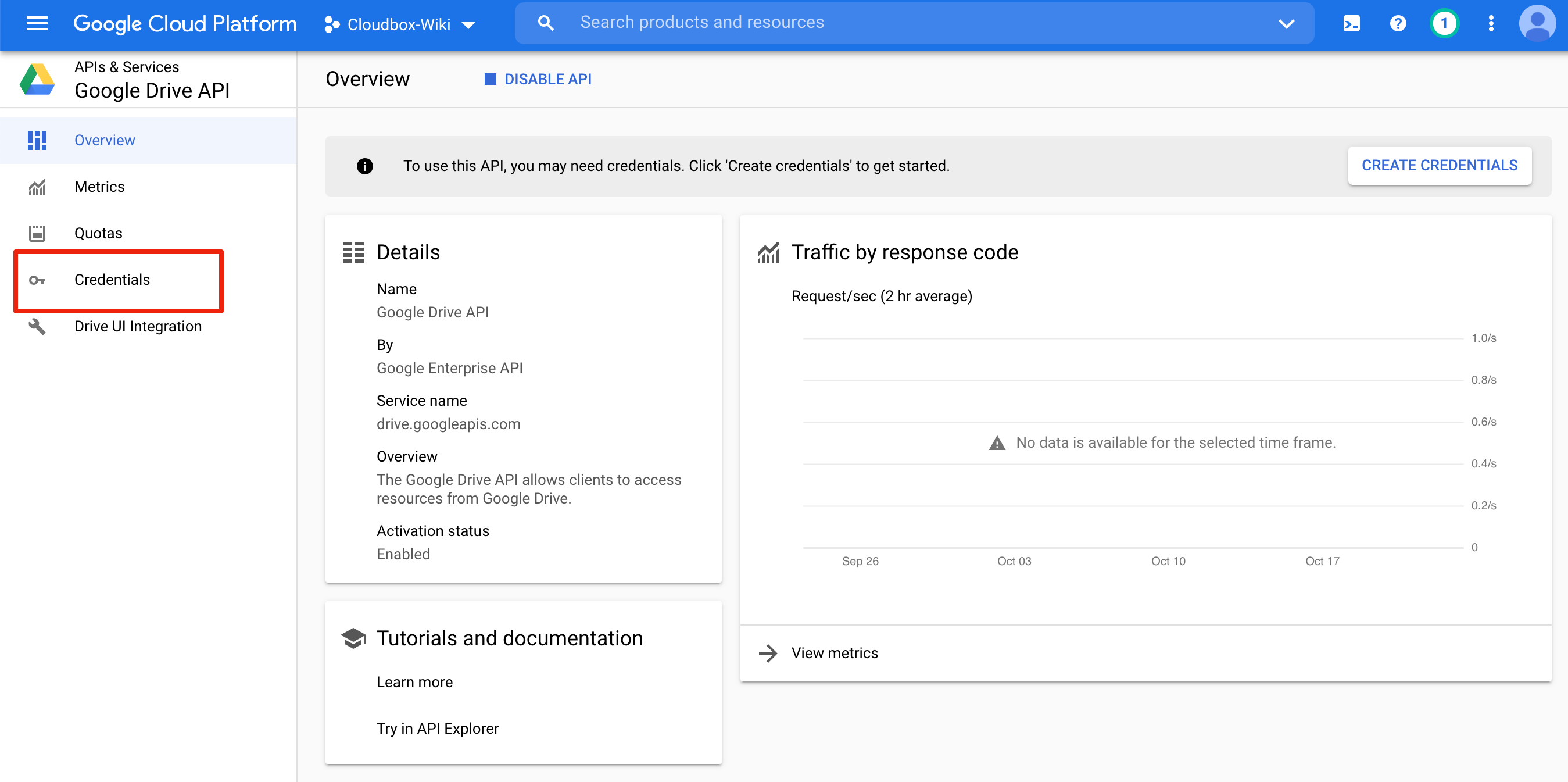This screenshot has width=1568, height=782.
Task: Click the Tutorials and documentation heading
Action: tap(510, 639)
